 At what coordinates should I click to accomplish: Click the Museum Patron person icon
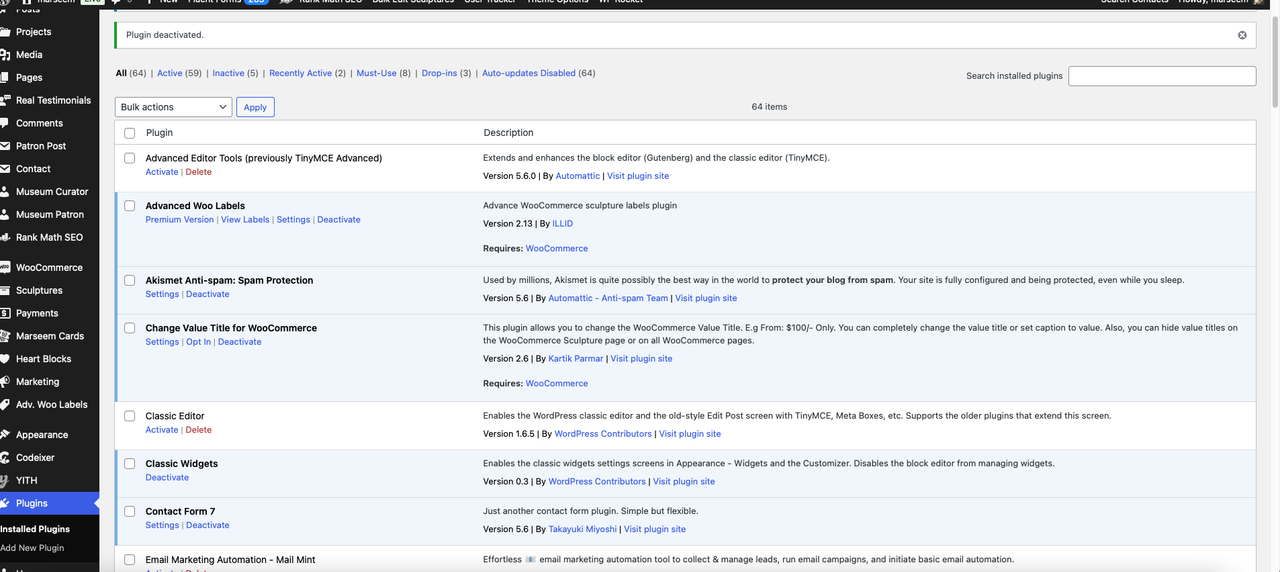click(x=6, y=215)
